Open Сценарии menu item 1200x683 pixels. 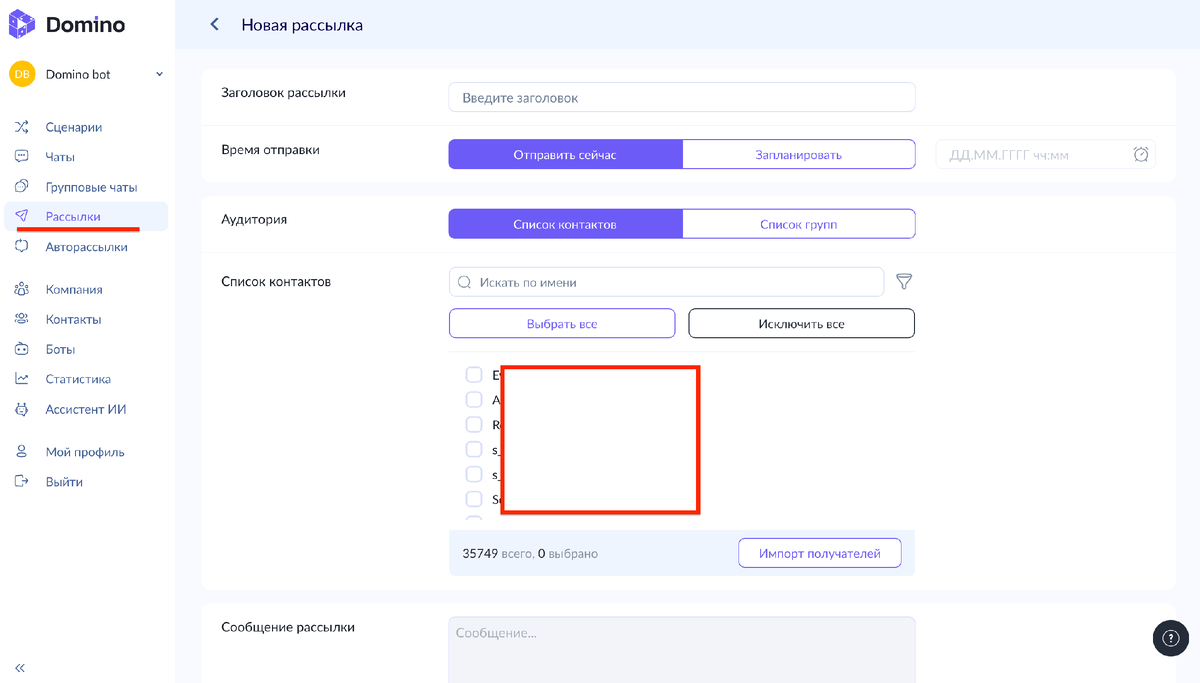(74, 127)
